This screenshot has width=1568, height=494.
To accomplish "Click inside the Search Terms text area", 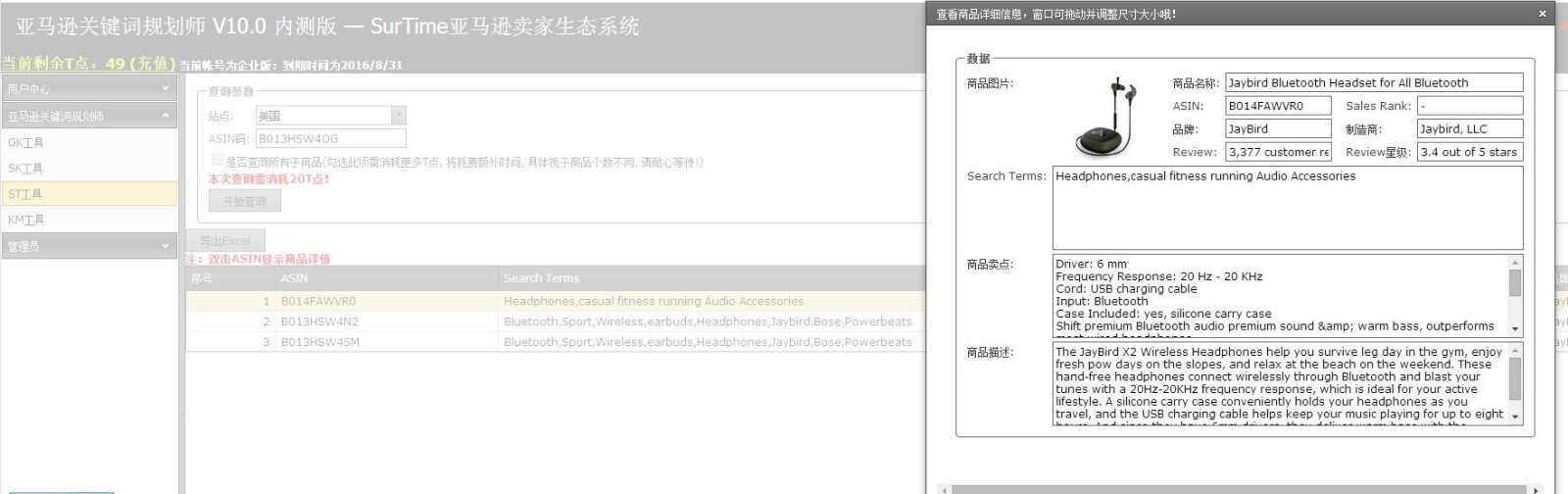I will [x=1288, y=208].
